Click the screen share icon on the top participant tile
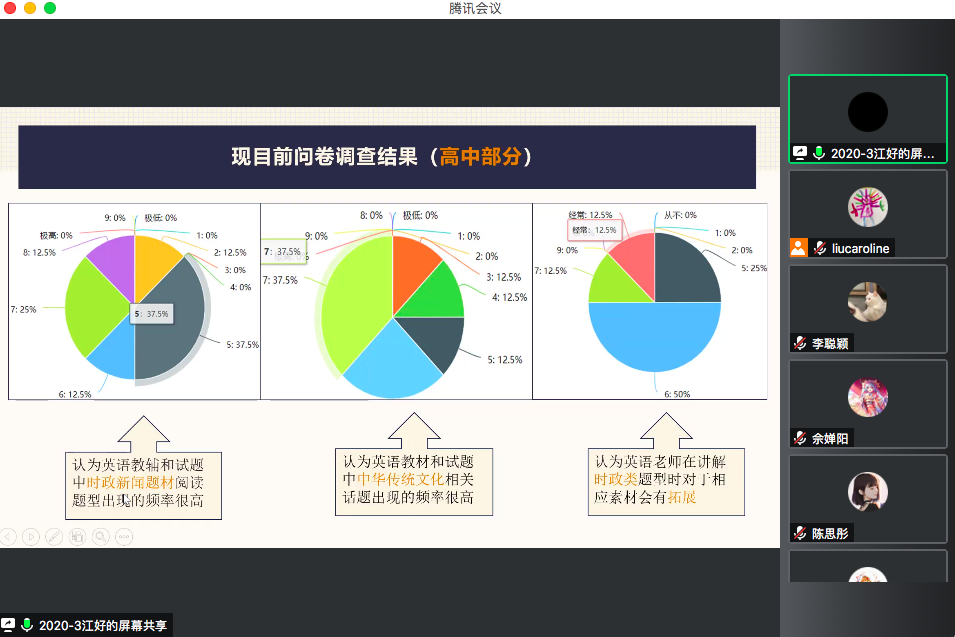Image resolution: width=955 pixels, height=637 pixels. click(x=800, y=153)
